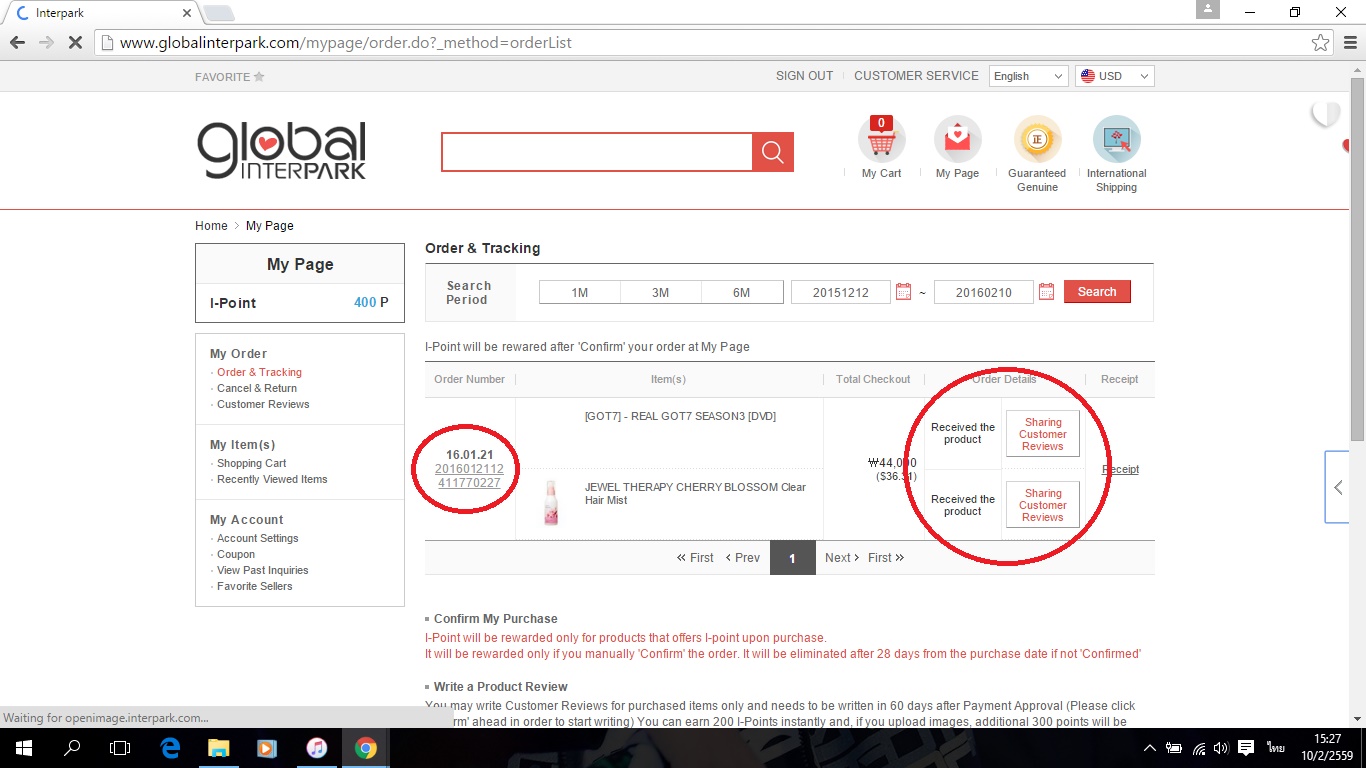
Task: Open the Windows Start menu
Action: pos(23,748)
